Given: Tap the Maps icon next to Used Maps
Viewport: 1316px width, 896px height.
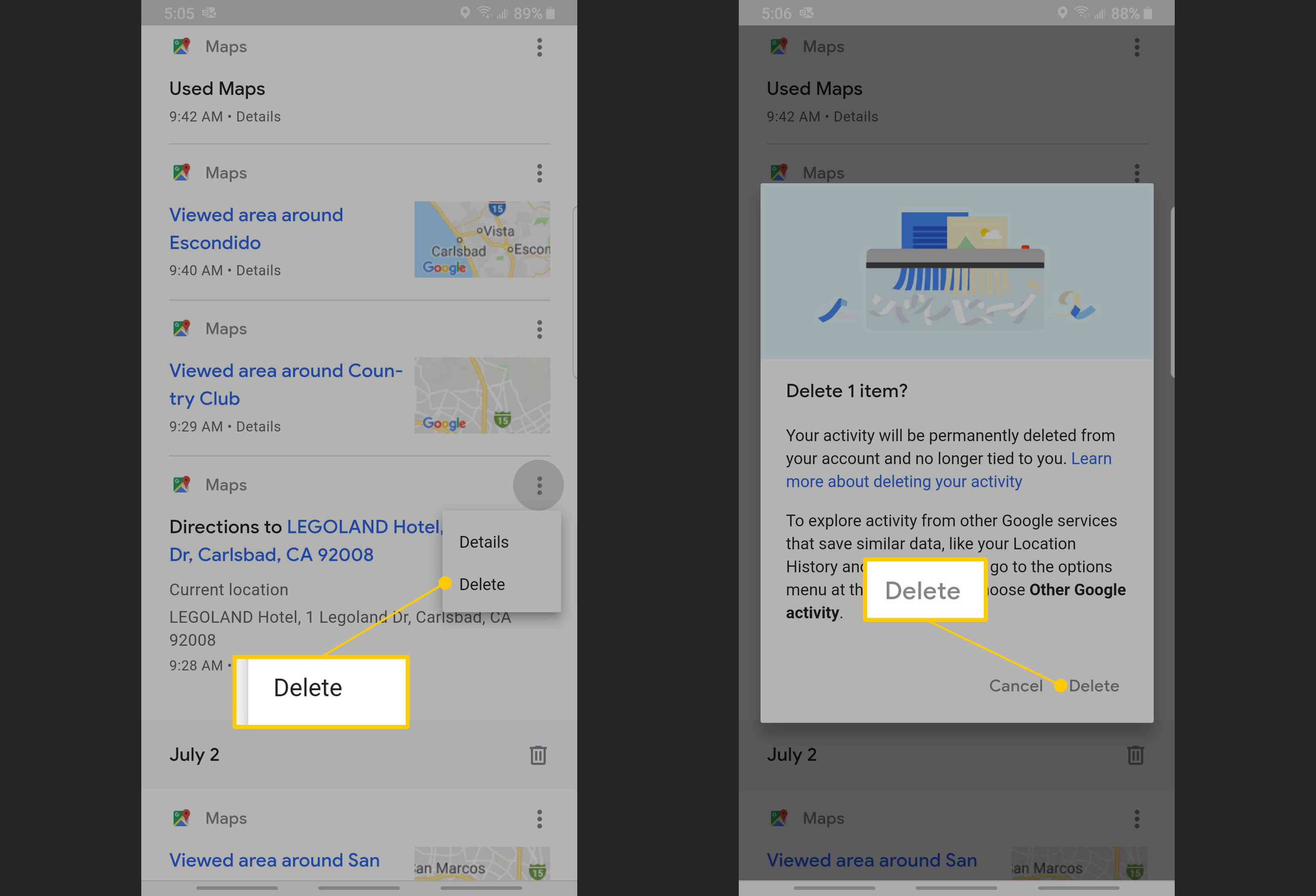Looking at the screenshot, I should (x=182, y=46).
